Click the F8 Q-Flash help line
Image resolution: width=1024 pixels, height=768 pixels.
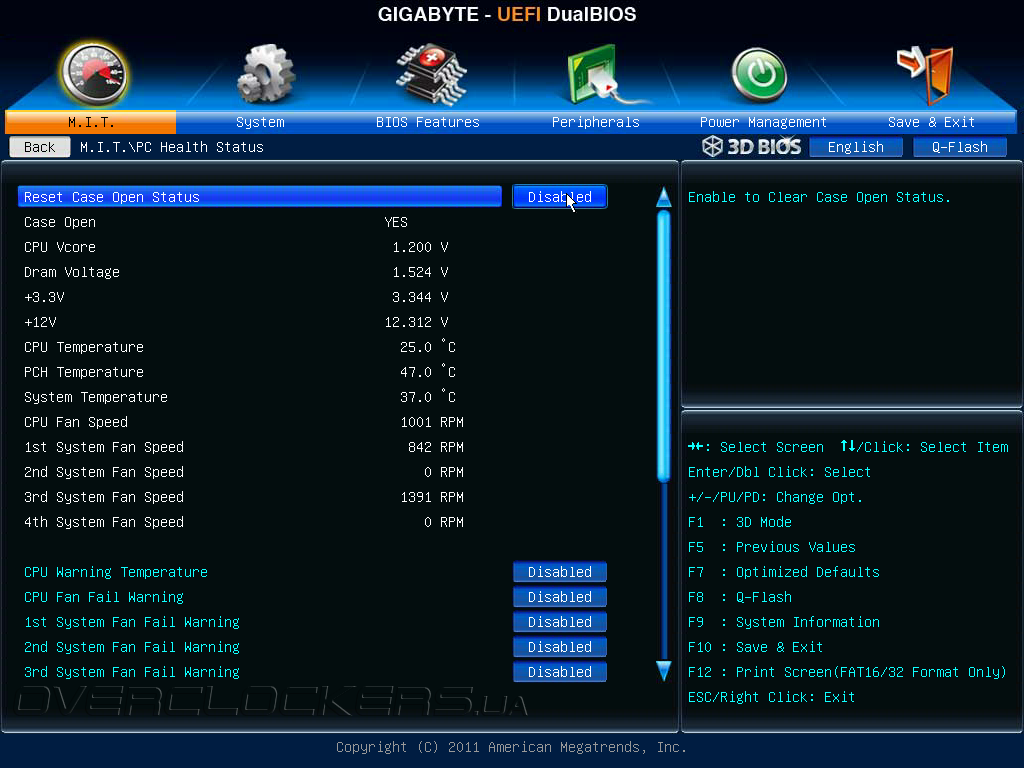pyautogui.click(x=740, y=597)
